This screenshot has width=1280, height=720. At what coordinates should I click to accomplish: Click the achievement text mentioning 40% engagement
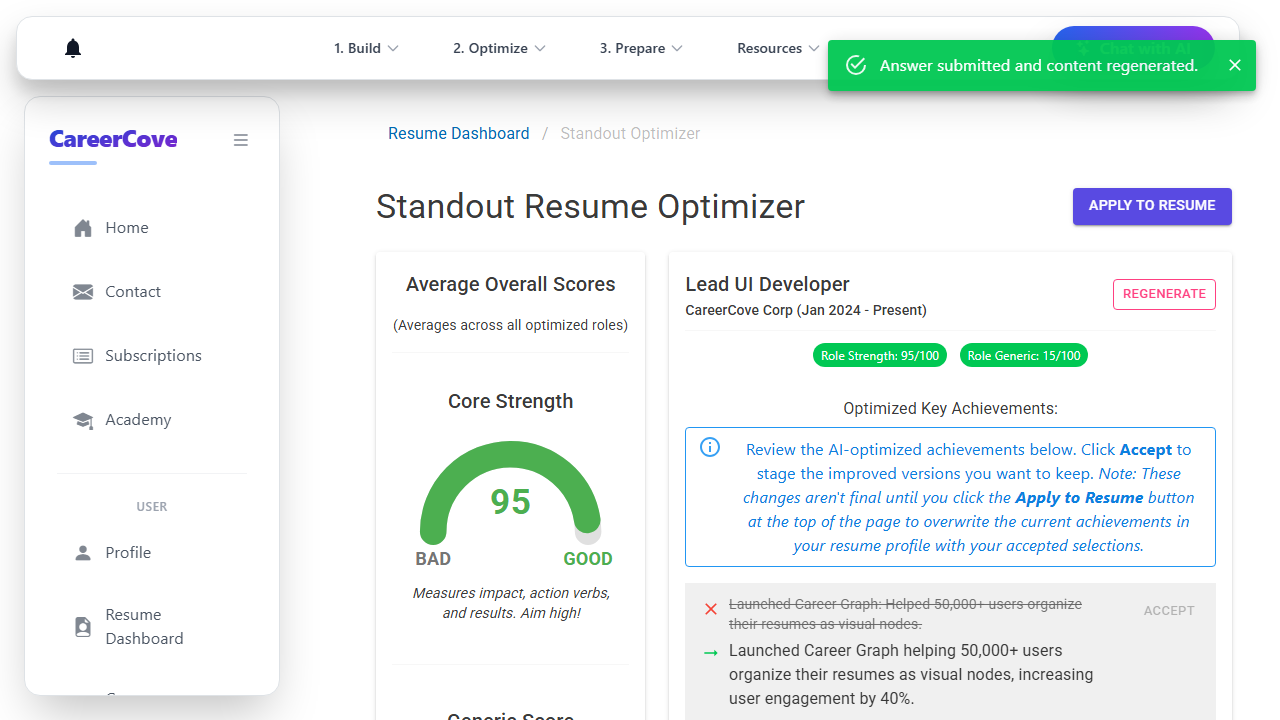[911, 674]
